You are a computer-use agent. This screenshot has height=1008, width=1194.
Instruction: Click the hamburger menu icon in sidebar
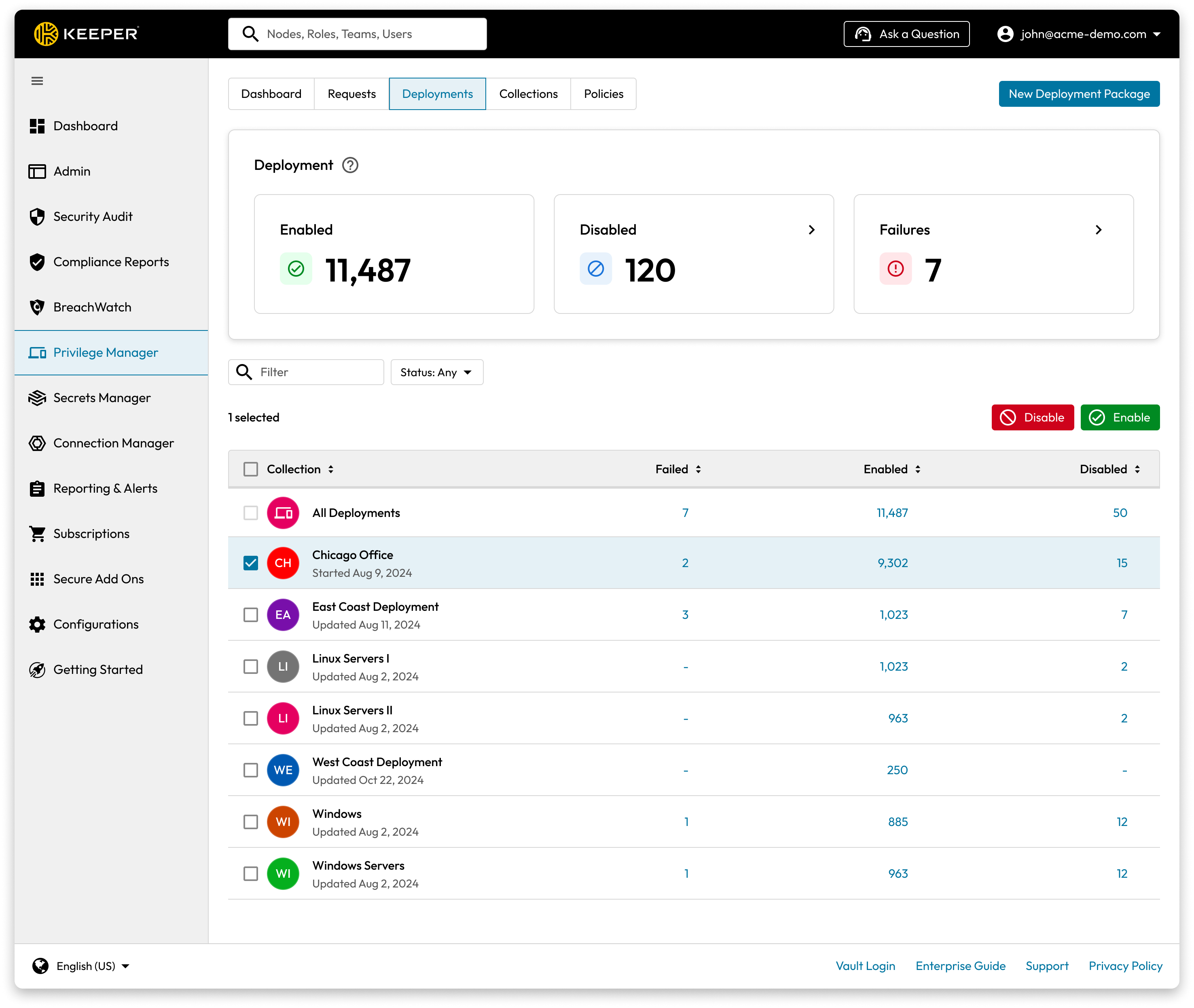37,81
